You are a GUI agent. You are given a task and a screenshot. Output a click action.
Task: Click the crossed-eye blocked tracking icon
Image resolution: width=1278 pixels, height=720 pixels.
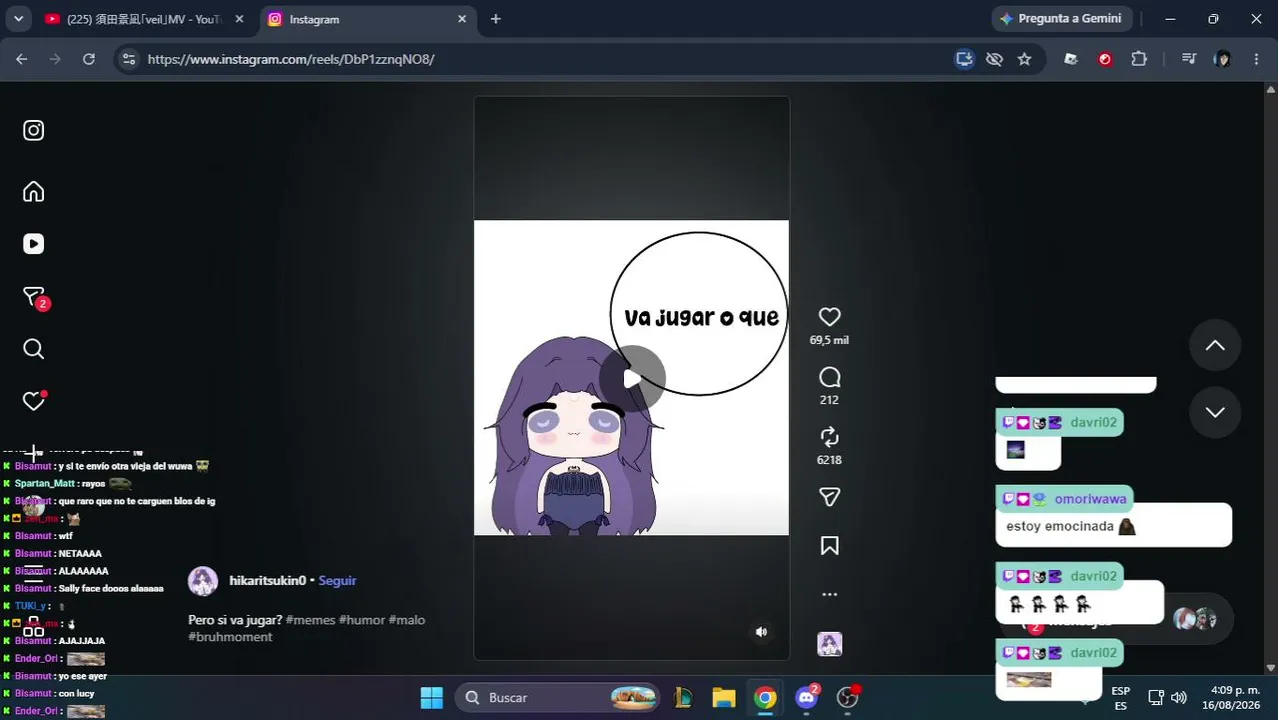point(994,59)
